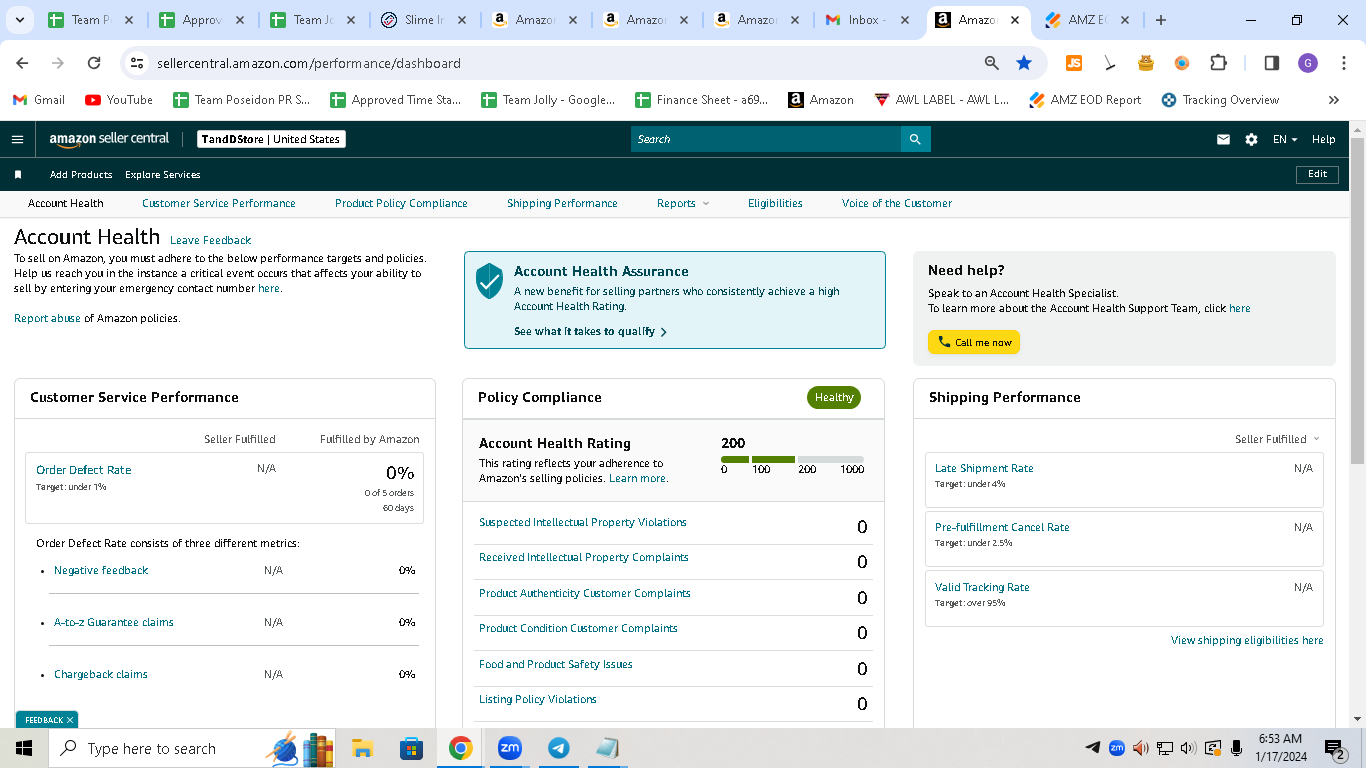
Task: Click the Account Health Assurance shield icon
Action: coord(489,281)
